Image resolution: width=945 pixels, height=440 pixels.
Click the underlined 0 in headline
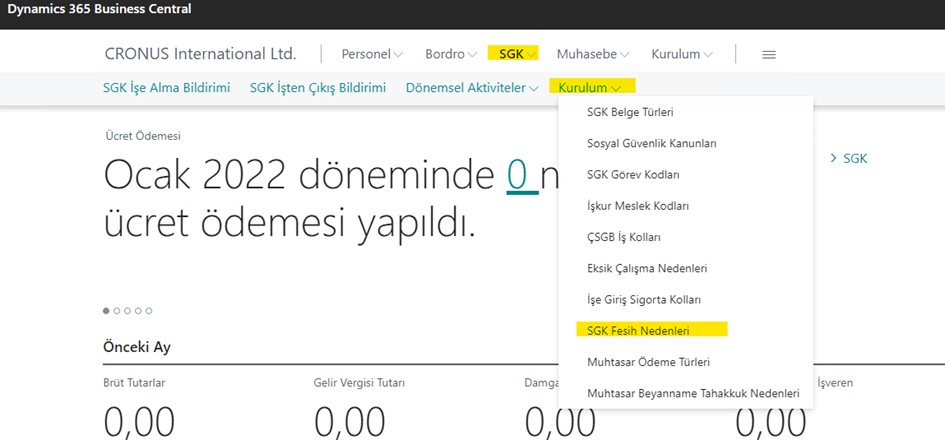pos(522,175)
